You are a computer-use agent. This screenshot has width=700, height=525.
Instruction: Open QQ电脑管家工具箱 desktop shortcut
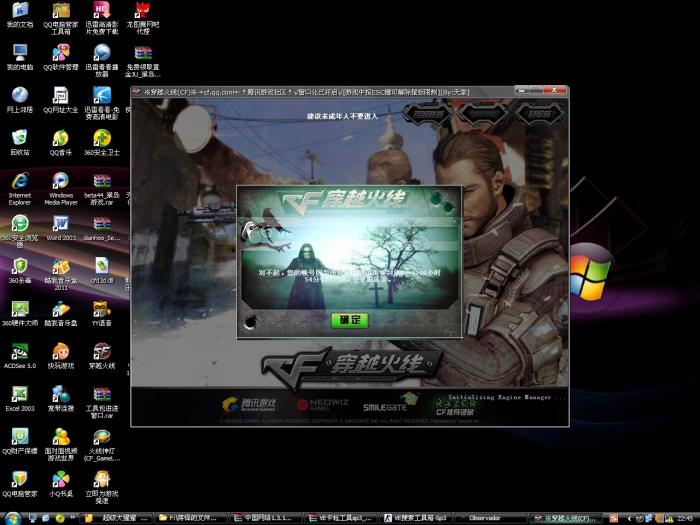pyautogui.click(x=61, y=19)
